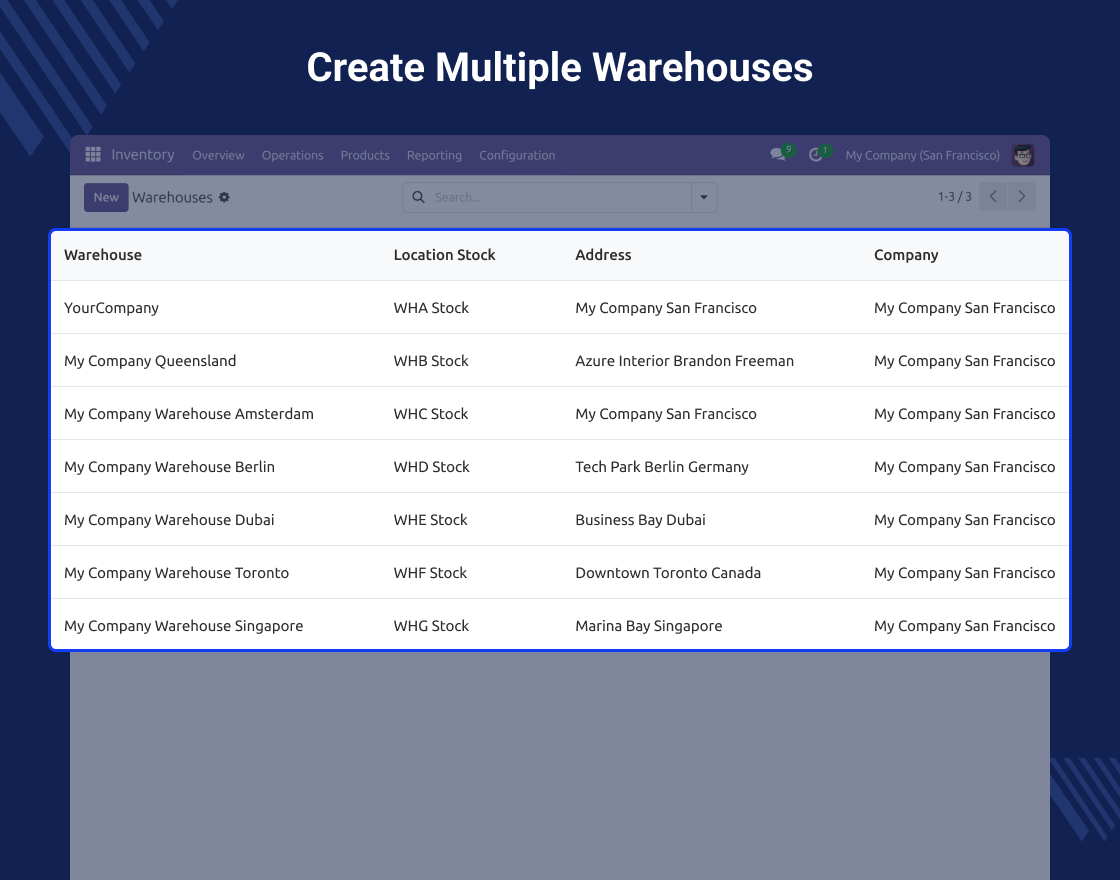This screenshot has width=1120, height=880.
Task: Click the Warehouses breadcrumb title
Action: click(x=172, y=197)
